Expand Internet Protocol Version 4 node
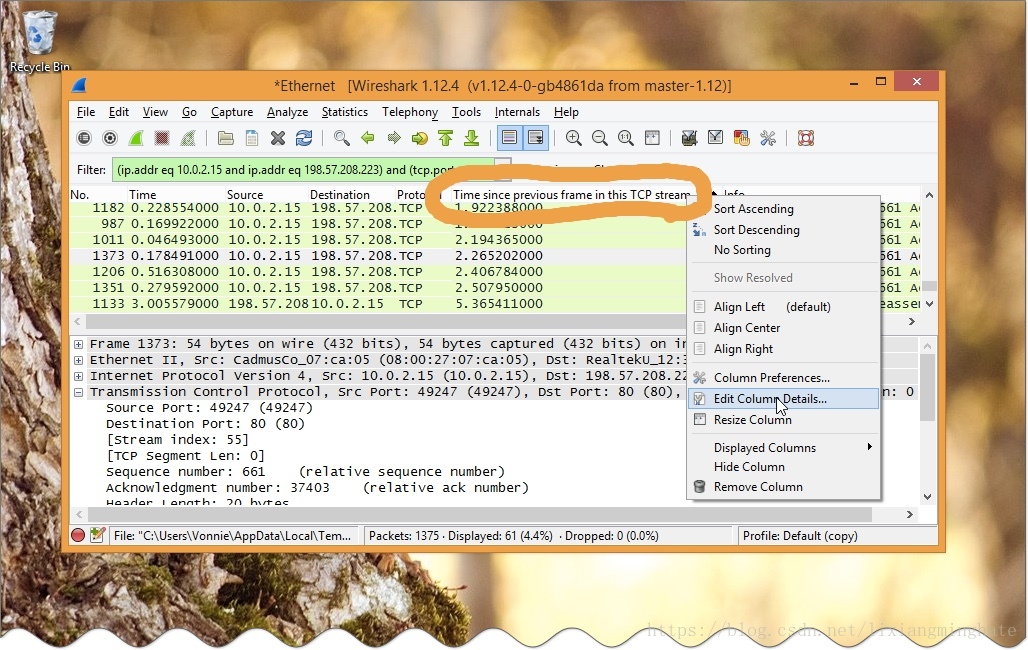1028x650 pixels. pyautogui.click(x=79, y=376)
